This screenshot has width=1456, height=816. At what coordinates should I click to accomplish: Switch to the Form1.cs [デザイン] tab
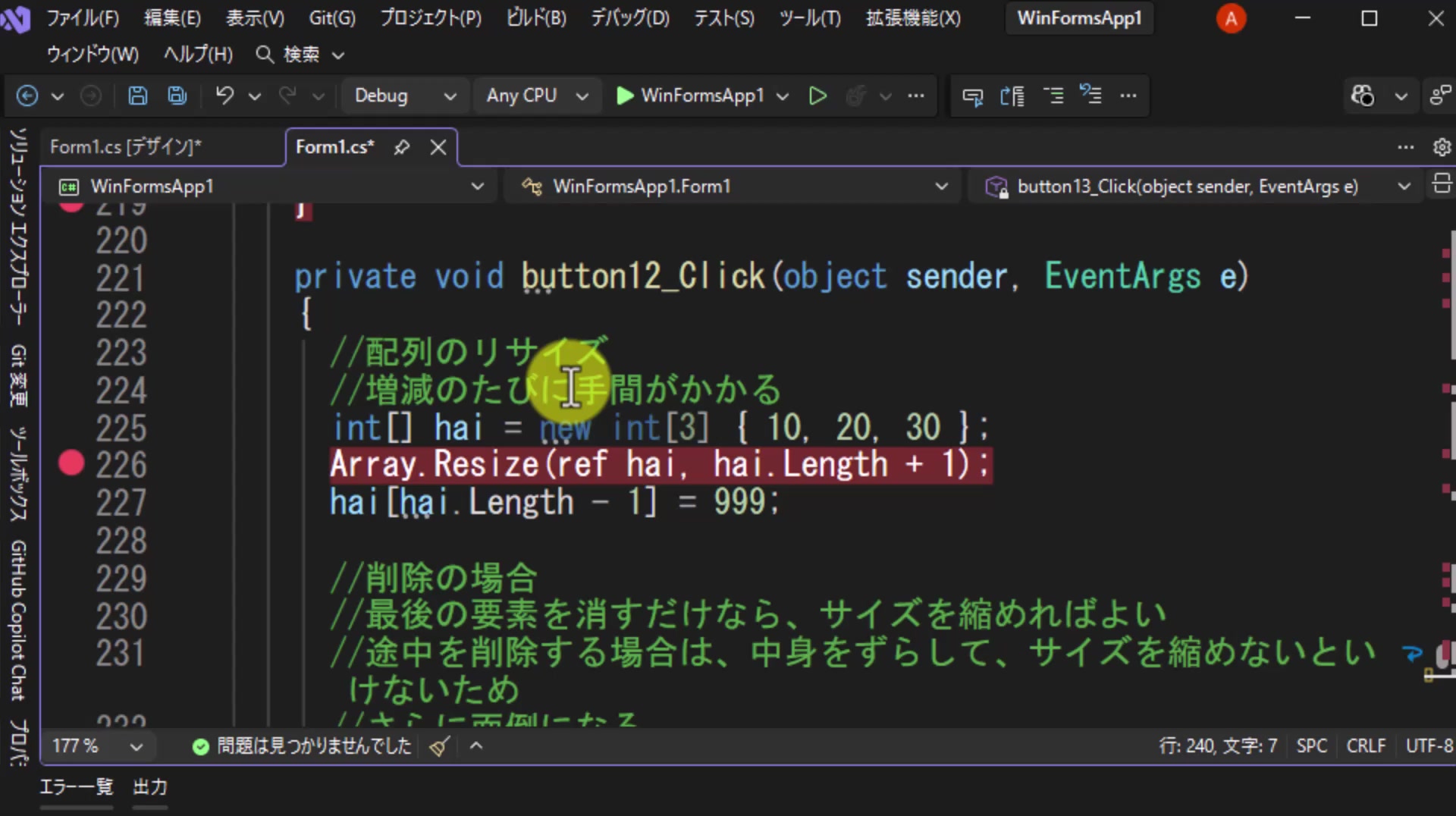tap(126, 147)
